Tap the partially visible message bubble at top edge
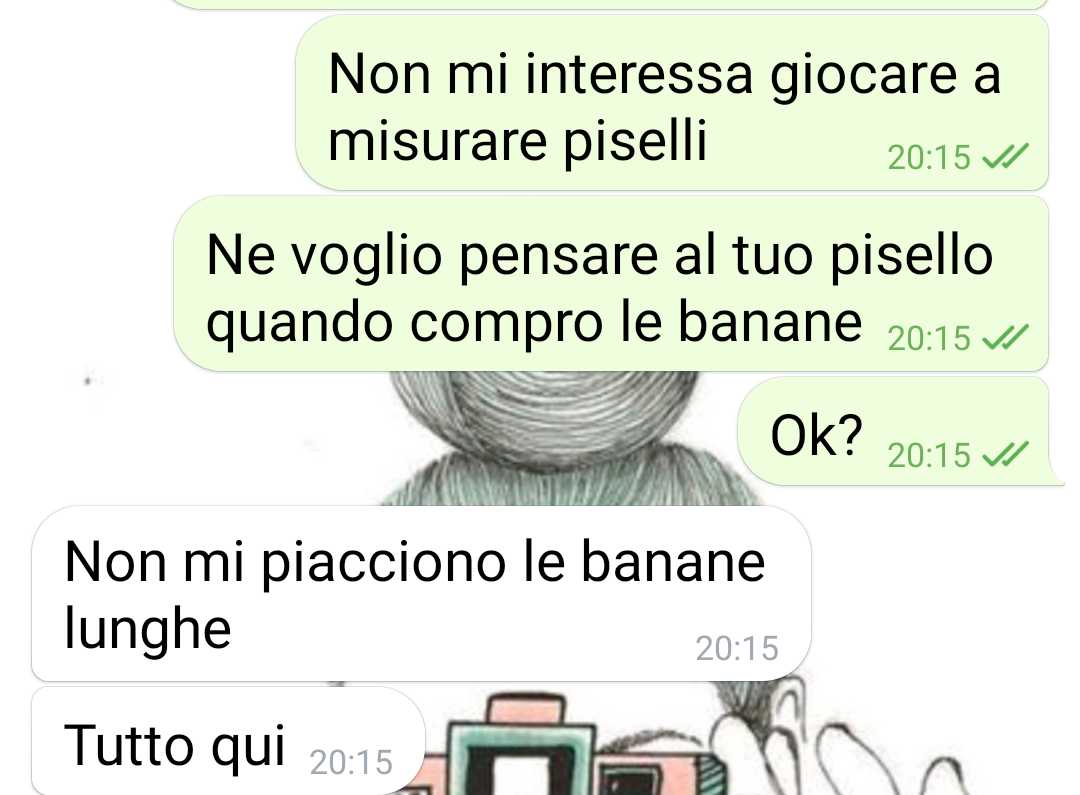The image size is (1080, 795). tap(610, 4)
